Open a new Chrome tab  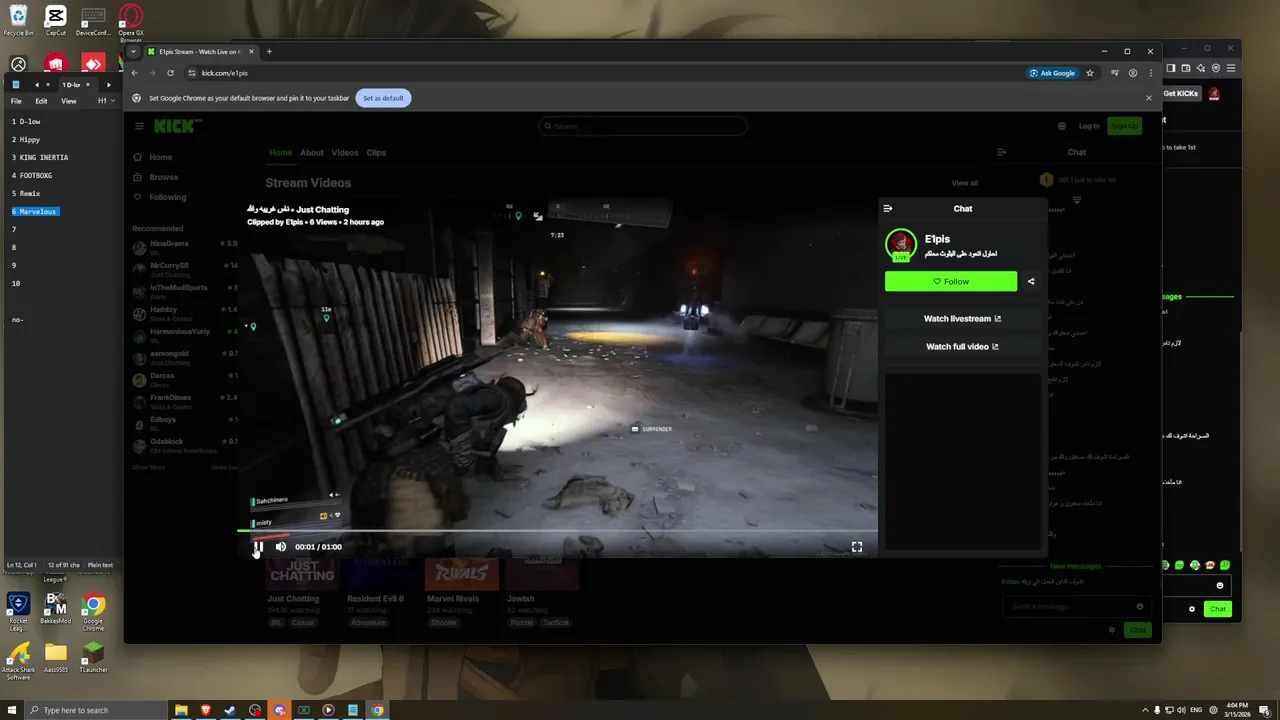269,51
